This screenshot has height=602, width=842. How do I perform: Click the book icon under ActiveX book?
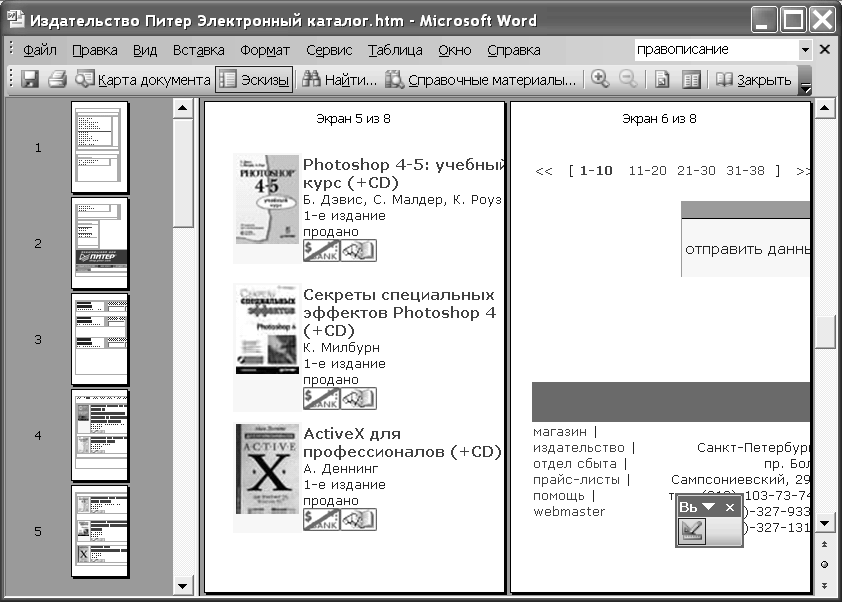coord(358,519)
